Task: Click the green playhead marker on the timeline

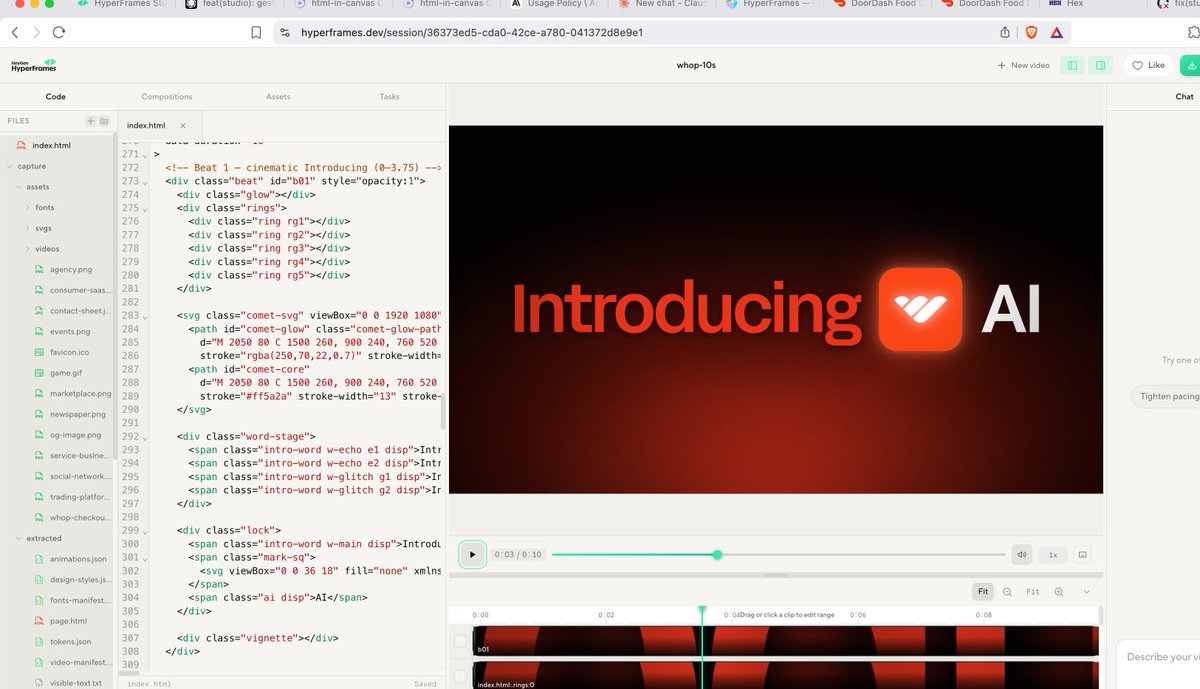Action: click(x=702, y=610)
